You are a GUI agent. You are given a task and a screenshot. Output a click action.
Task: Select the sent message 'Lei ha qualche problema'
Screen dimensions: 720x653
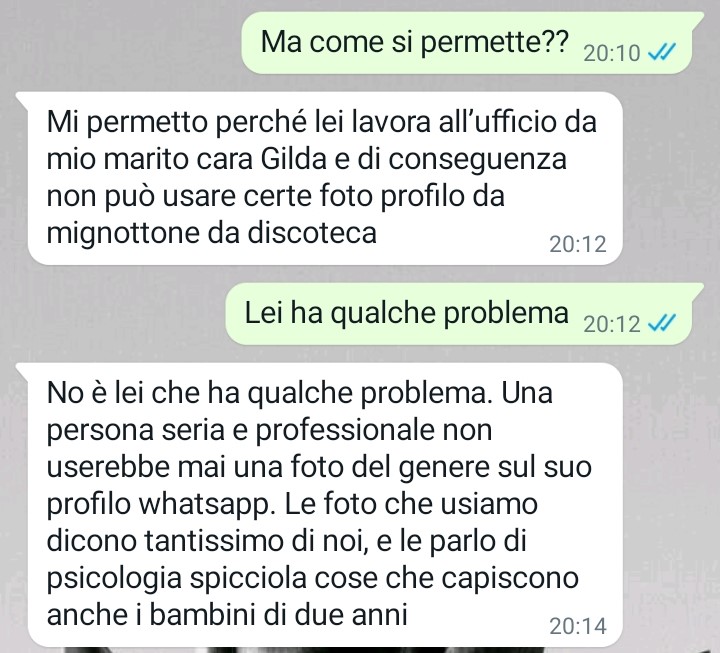click(x=465, y=314)
